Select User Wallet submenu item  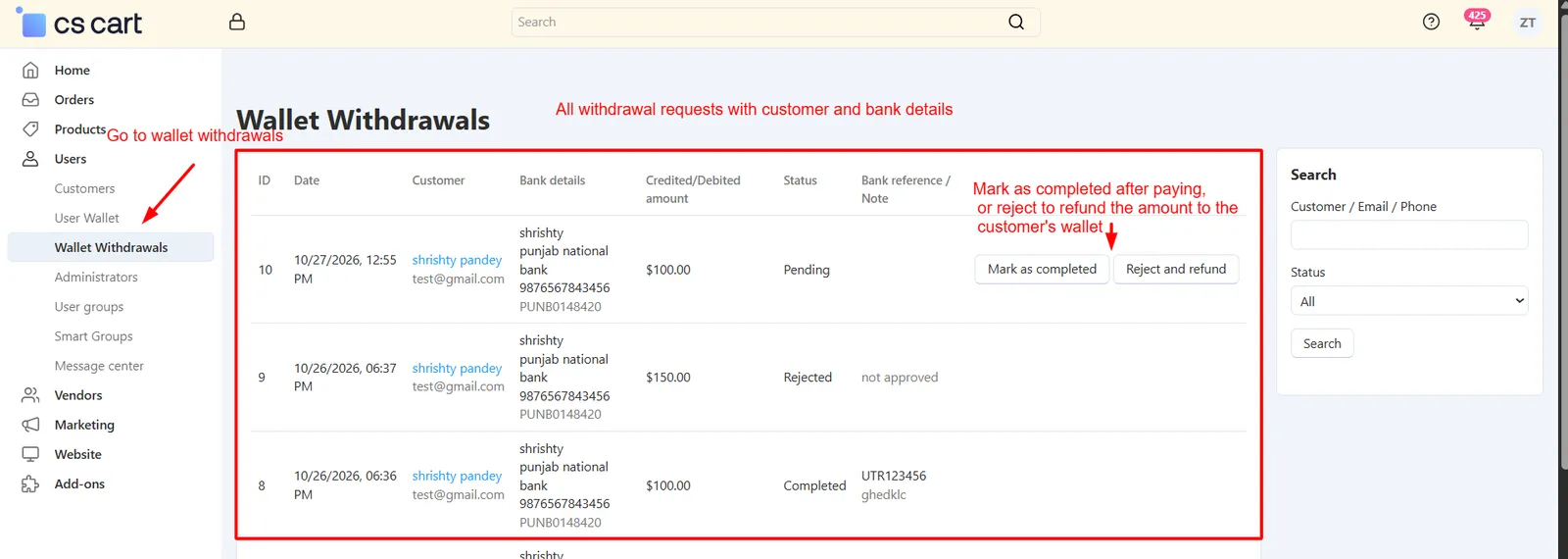point(86,218)
